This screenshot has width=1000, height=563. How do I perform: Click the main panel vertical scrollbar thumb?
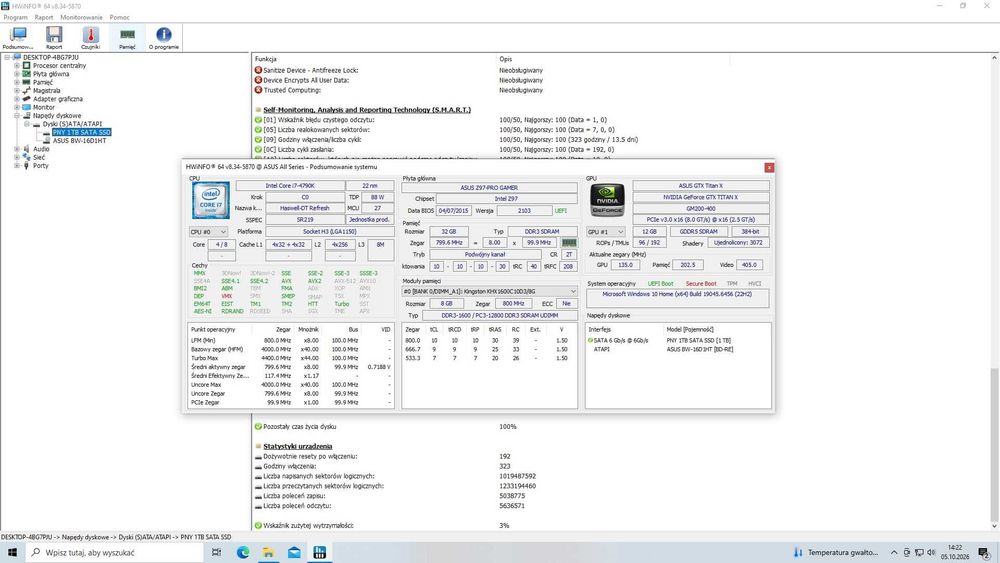click(994, 444)
